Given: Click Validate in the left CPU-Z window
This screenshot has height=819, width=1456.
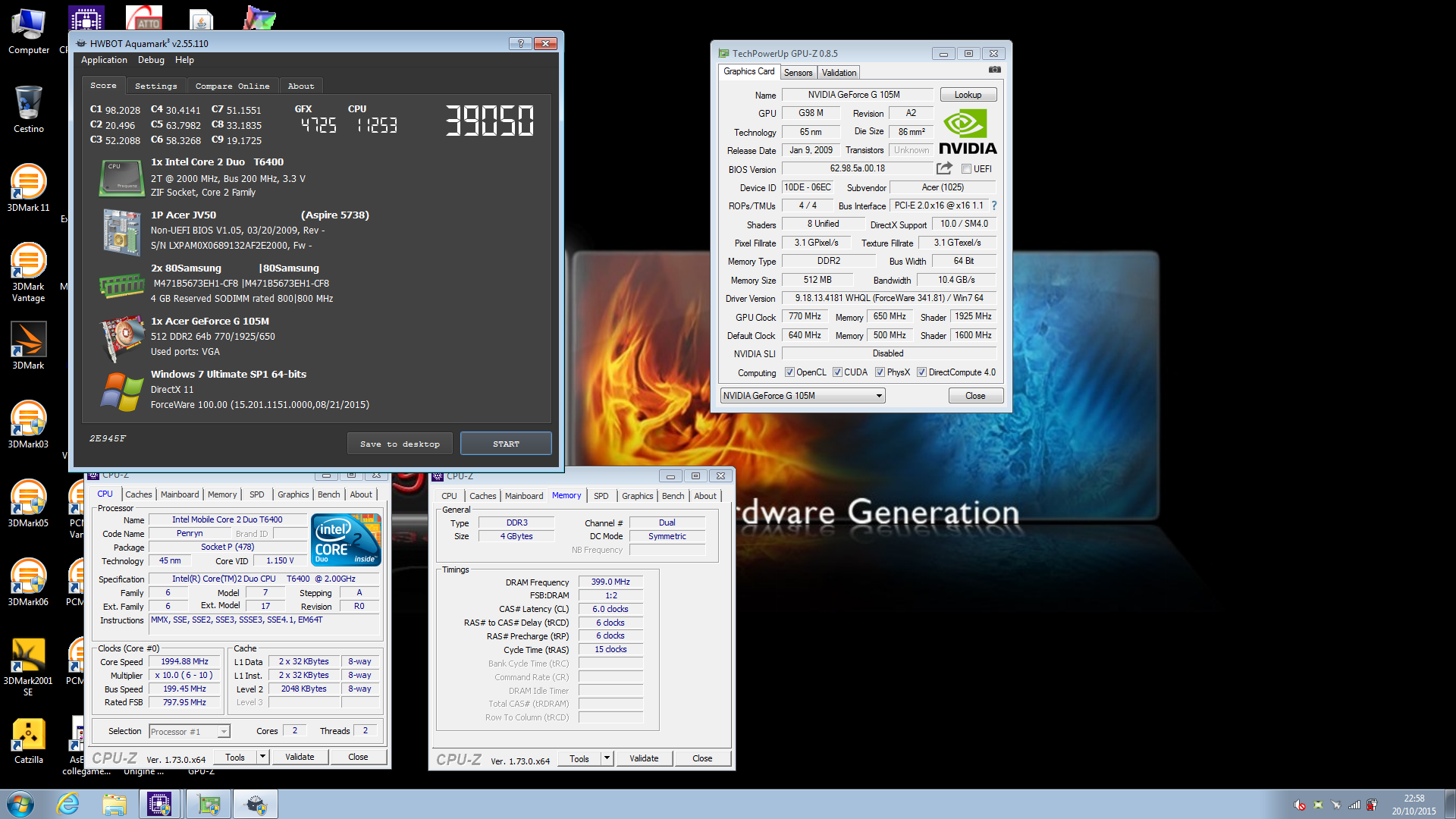Looking at the screenshot, I should tap(300, 757).
